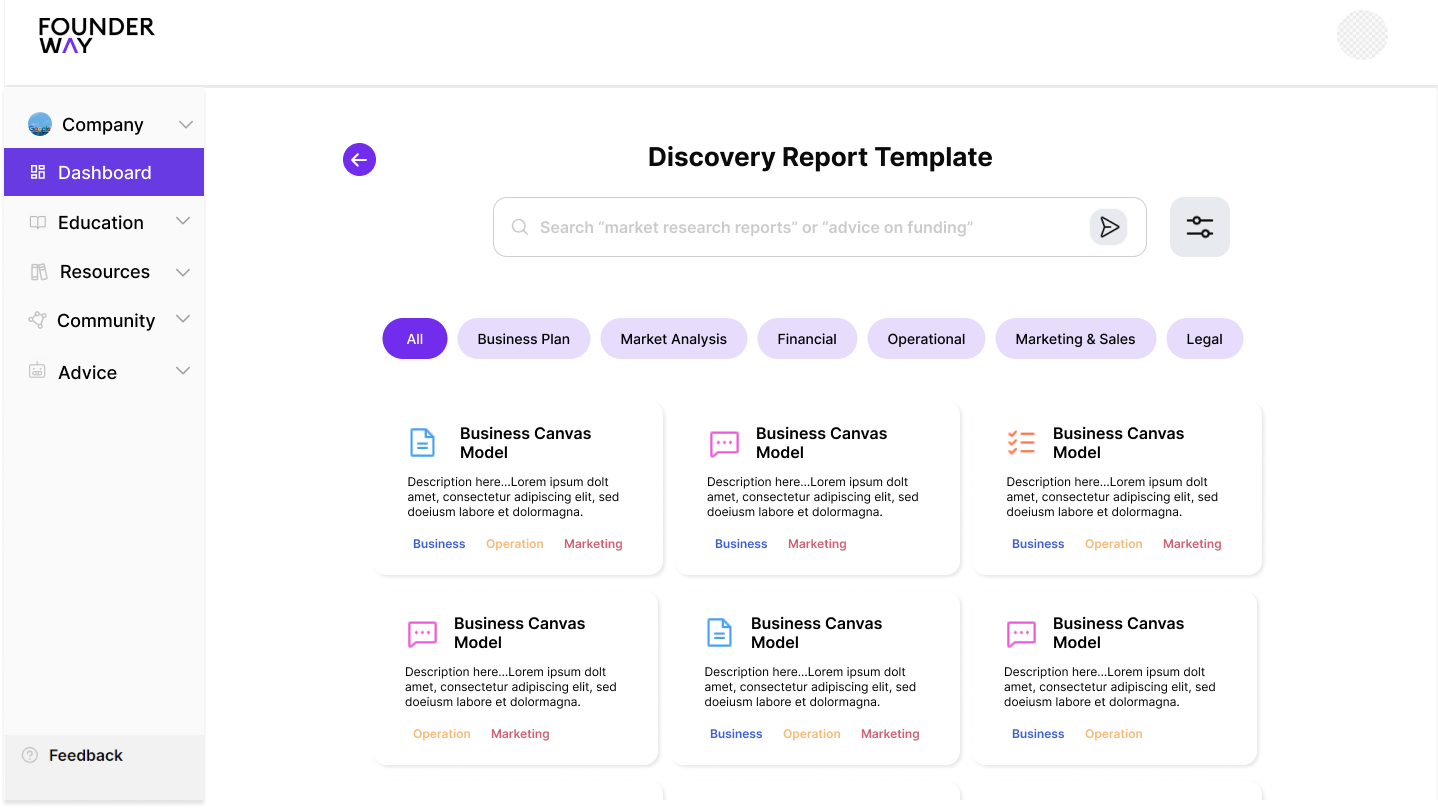This screenshot has height=808, width=1438.
Task: Click Business tag on card tagged only Business, Operation
Action: [x=1038, y=734]
